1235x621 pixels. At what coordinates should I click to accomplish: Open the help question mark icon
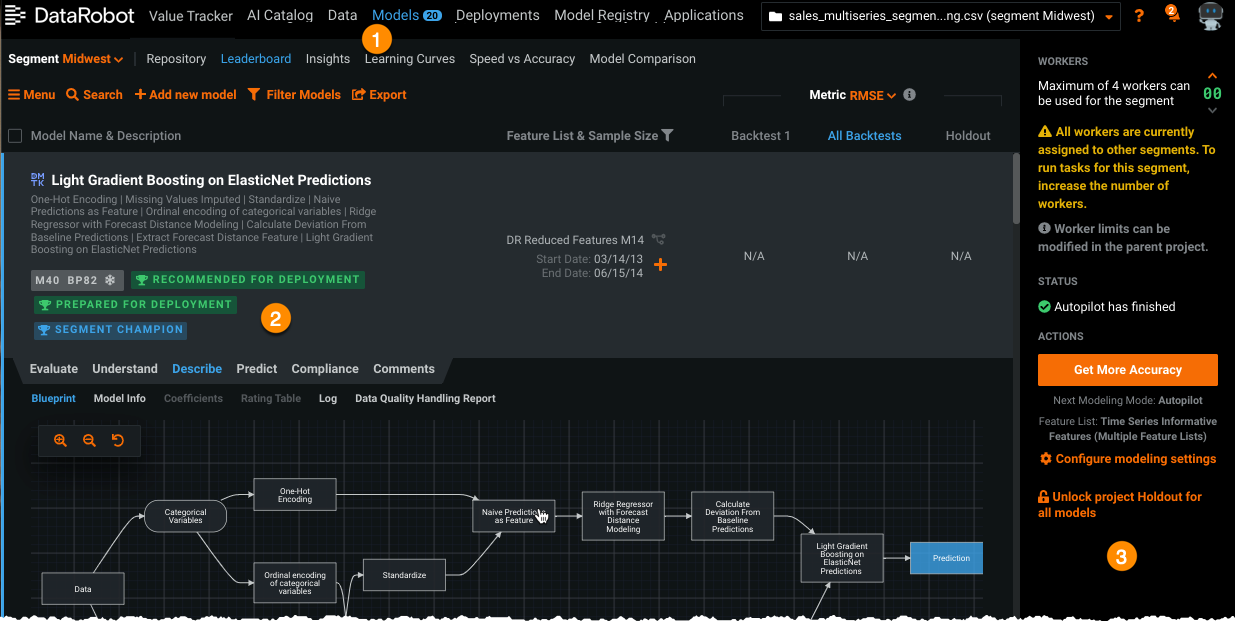[x=1139, y=16]
